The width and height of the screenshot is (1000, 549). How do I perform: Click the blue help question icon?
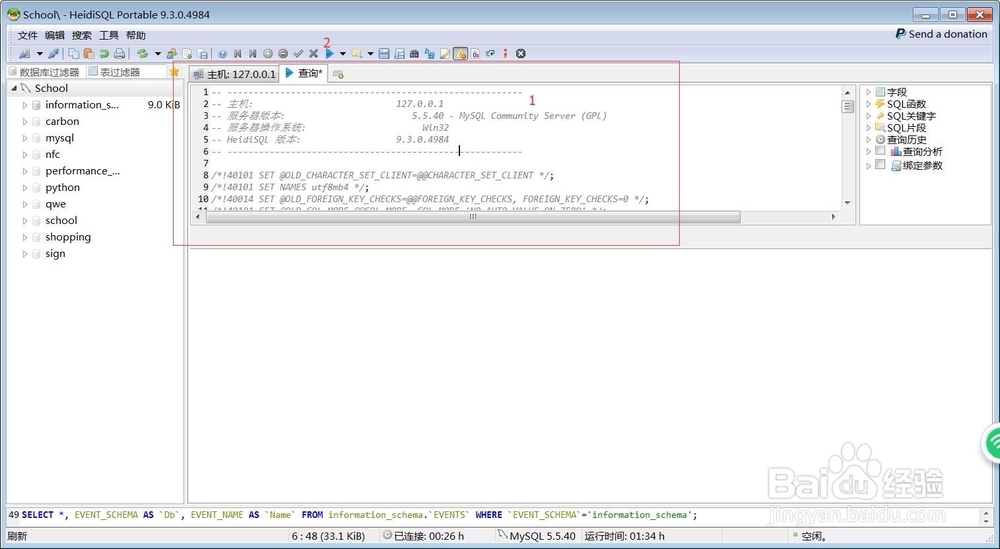(223, 54)
